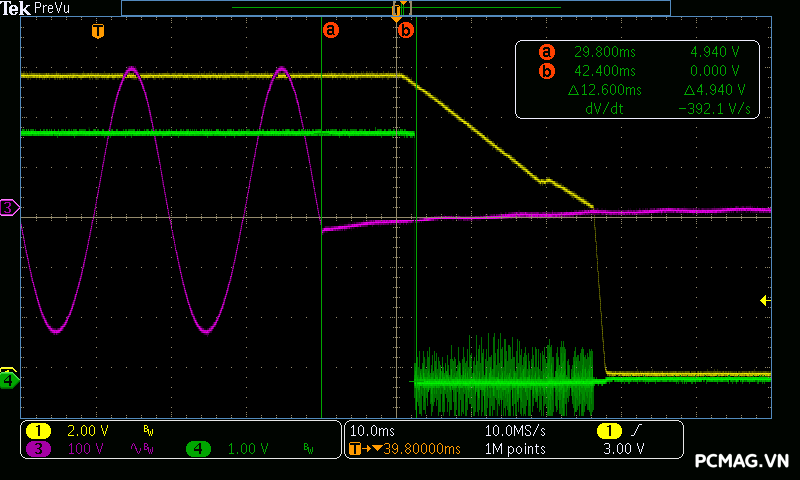Click channel 3 ground reference indicator on left edge
Viewport: 800px width, 480px height.
(x=8, y=208)
